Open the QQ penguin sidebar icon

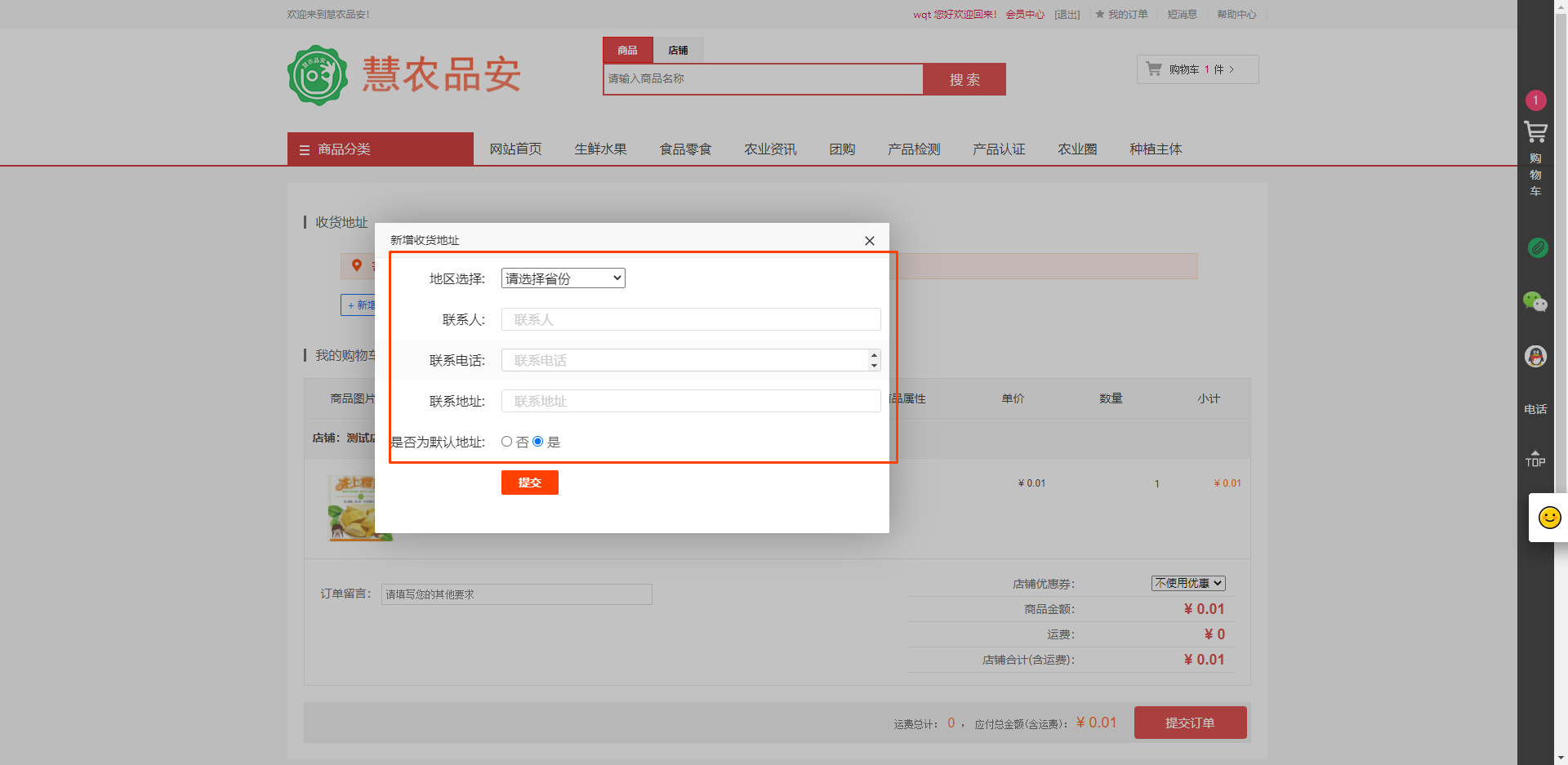point(1535,356)
